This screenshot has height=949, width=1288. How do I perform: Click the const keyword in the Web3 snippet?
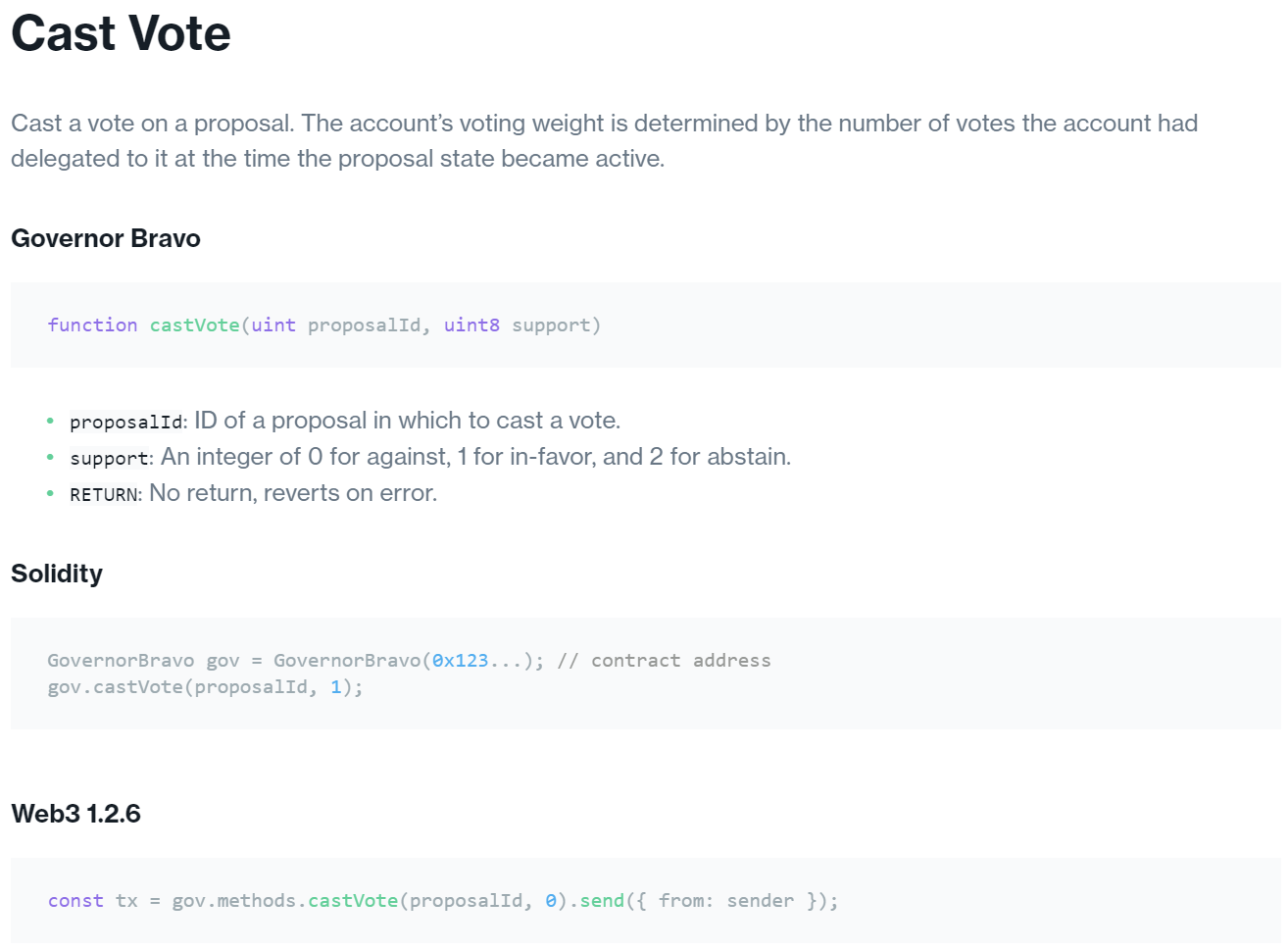tap(75, 900)
